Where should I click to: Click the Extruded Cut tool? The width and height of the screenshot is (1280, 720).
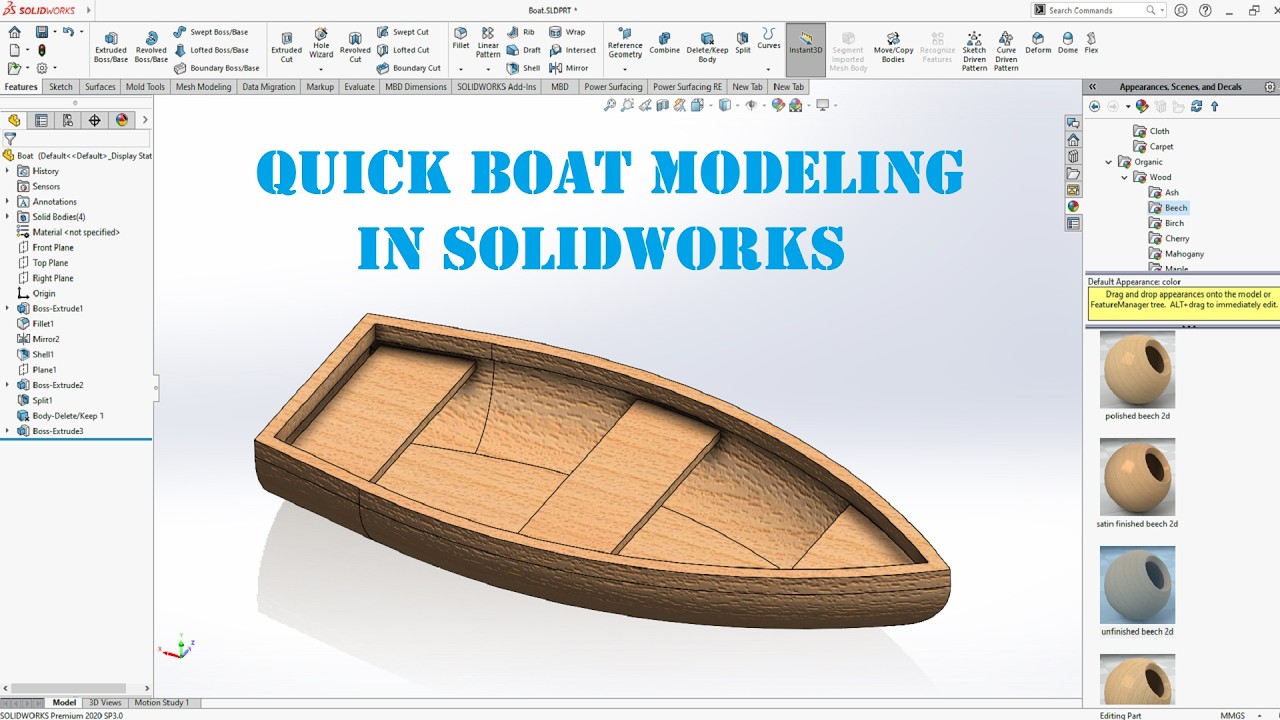[286, 47]
